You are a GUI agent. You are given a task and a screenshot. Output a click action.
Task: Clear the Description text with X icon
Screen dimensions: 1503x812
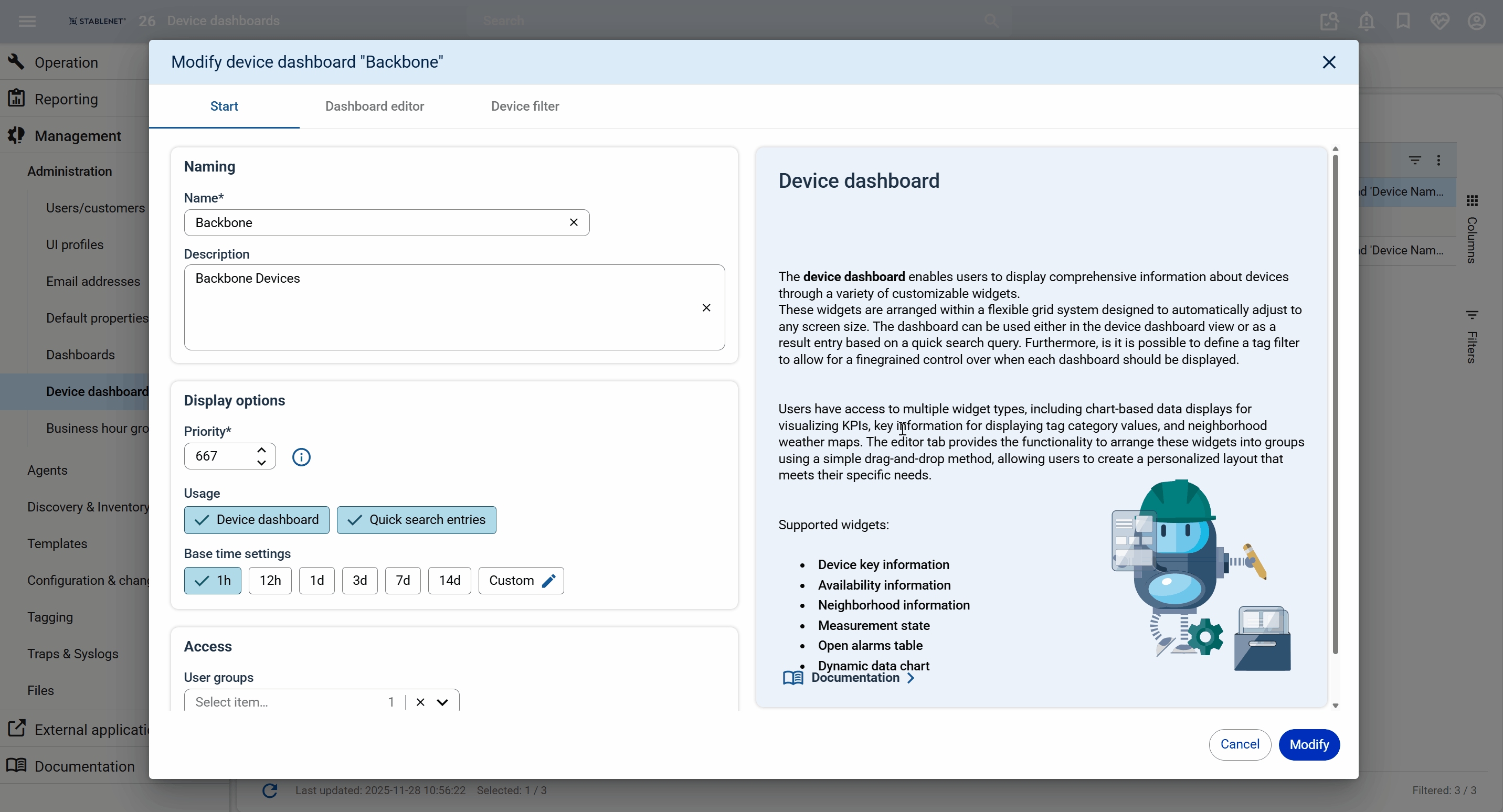click(706, 307)
